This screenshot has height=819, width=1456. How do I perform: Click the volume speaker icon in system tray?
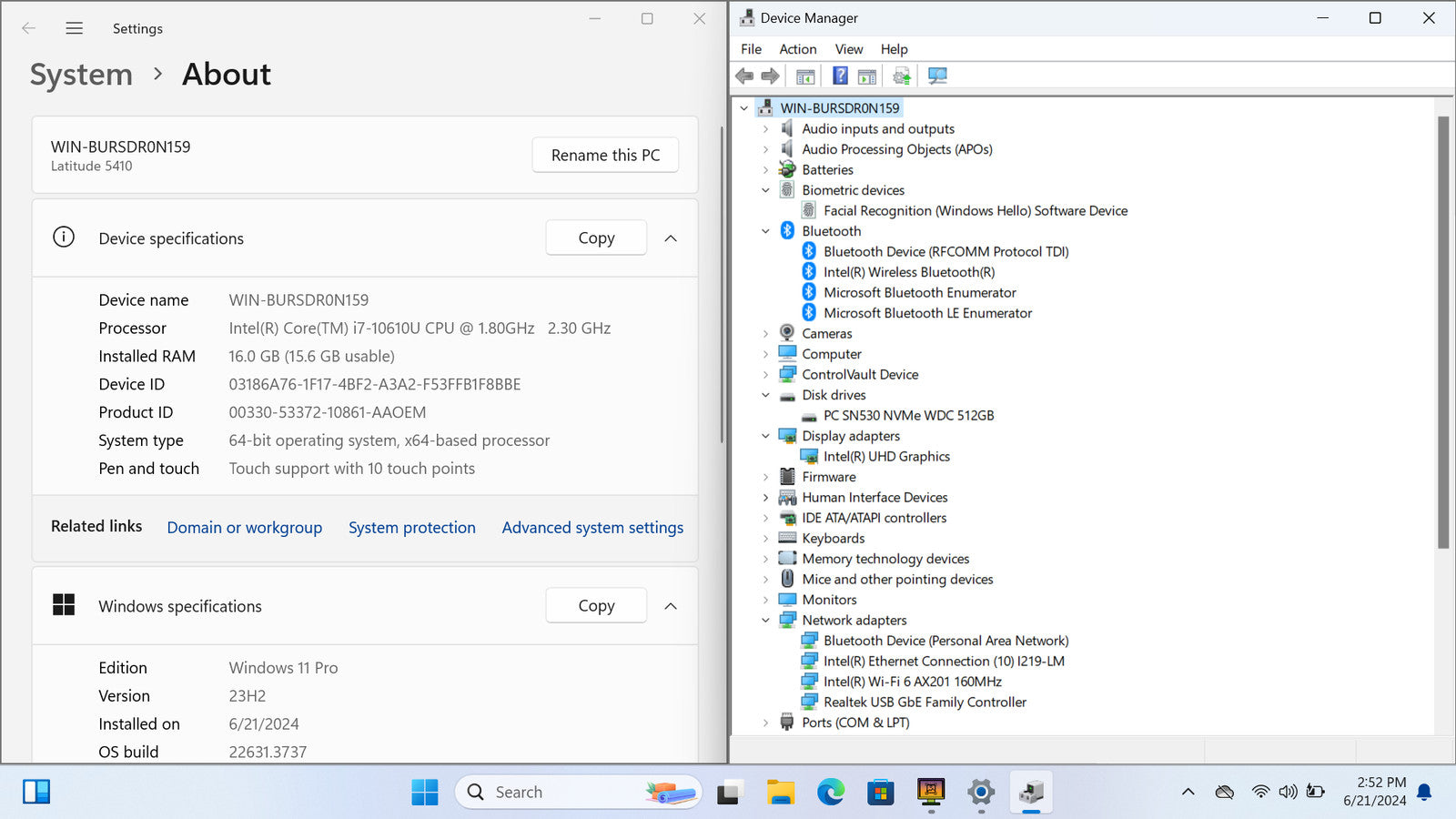coord(1288,792)
